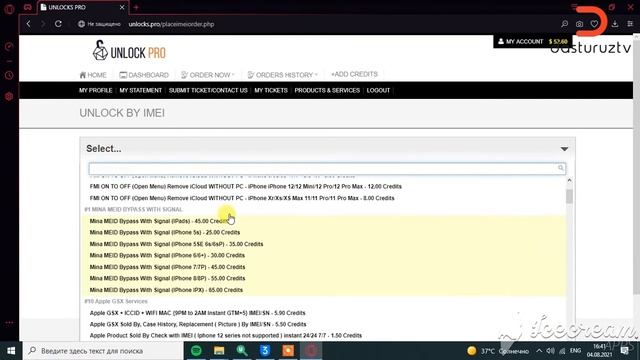The height and width of the screenshot is (360, 640).
Task: Open the DASHBOARD menu item
Action: point(144,75)
